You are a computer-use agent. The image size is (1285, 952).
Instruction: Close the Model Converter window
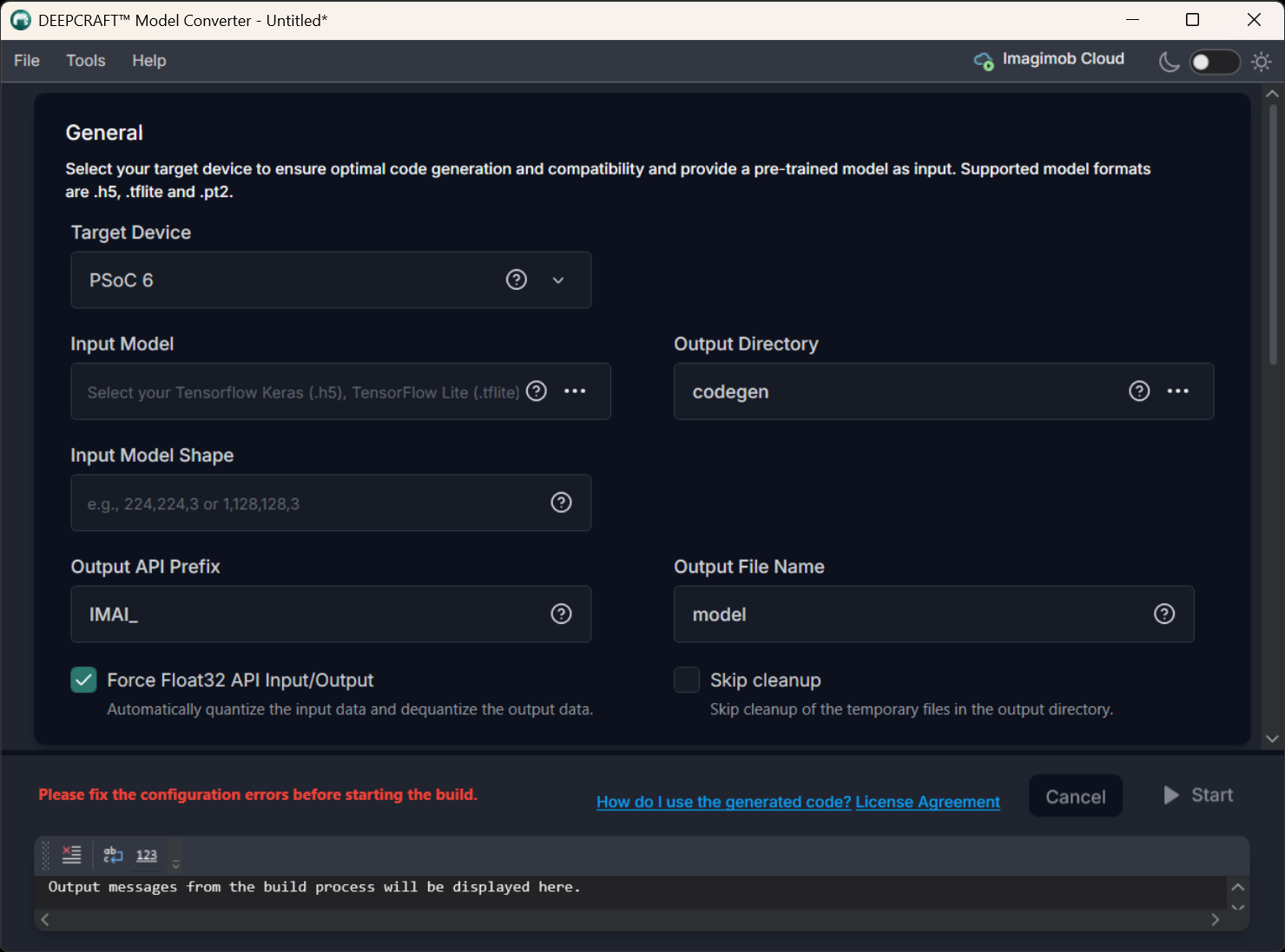[x=1254, y=20]
